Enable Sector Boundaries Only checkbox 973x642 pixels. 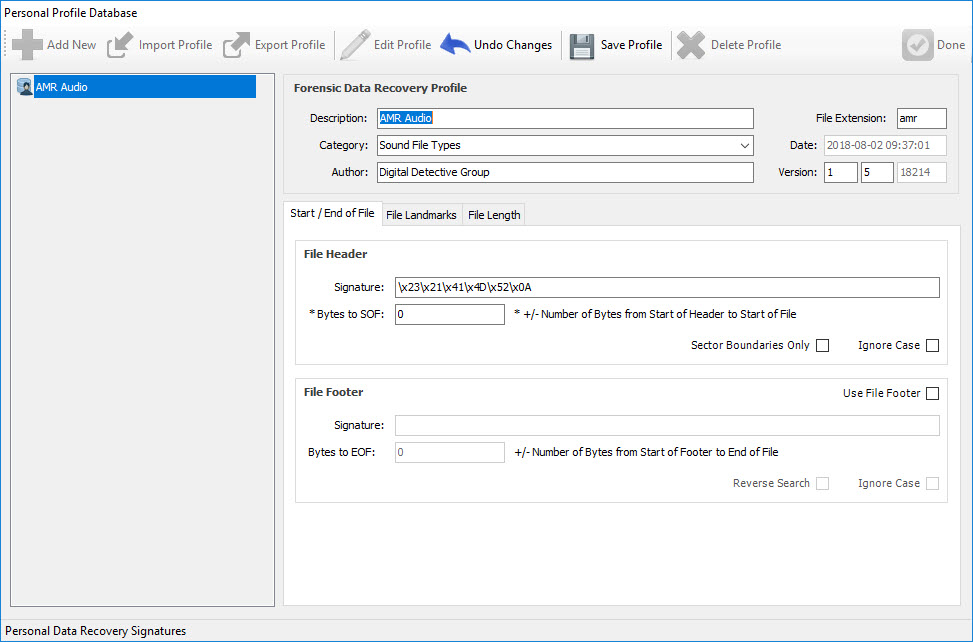click(822, 346)
